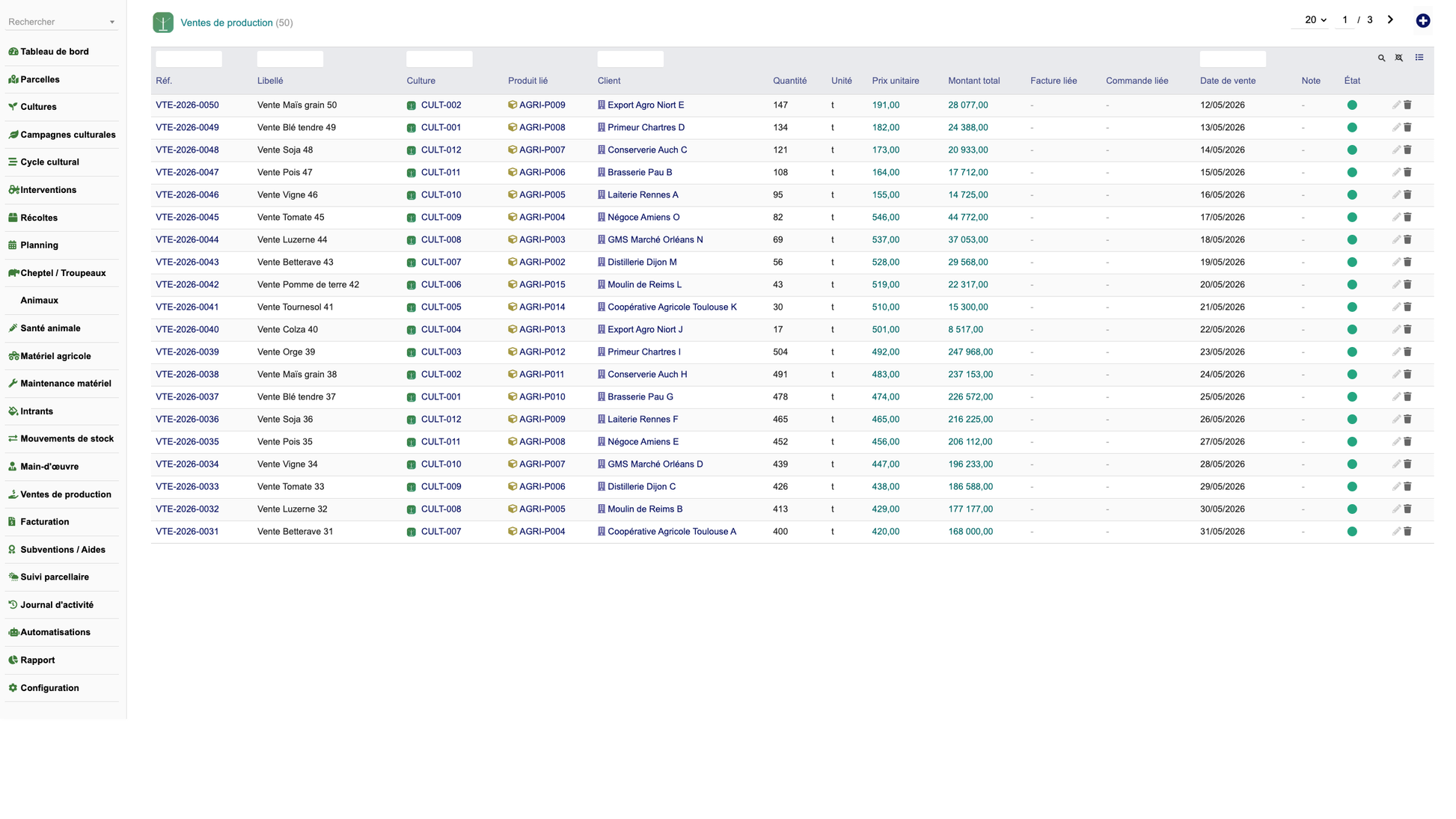Edit sale VTE-2026-0039 pencil icon
This screenshot has width=1456, height=819.
(x=1395, y=352)
